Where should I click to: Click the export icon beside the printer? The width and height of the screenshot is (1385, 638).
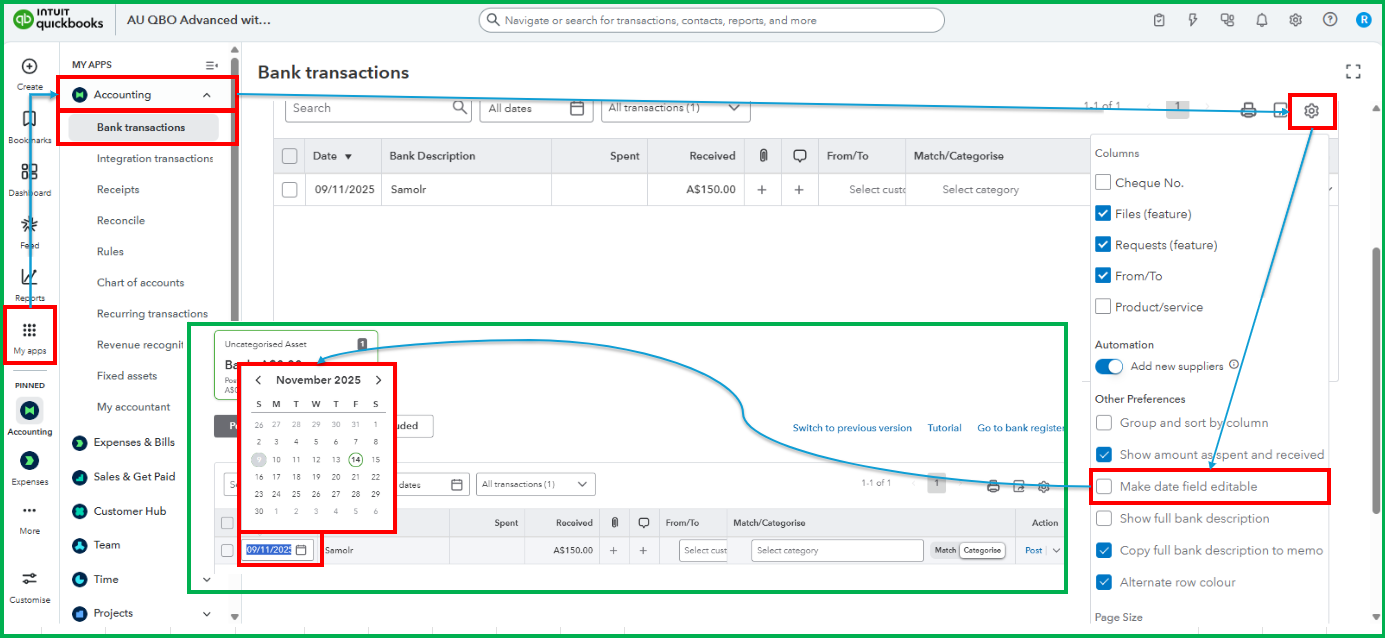coord(1280,111)
